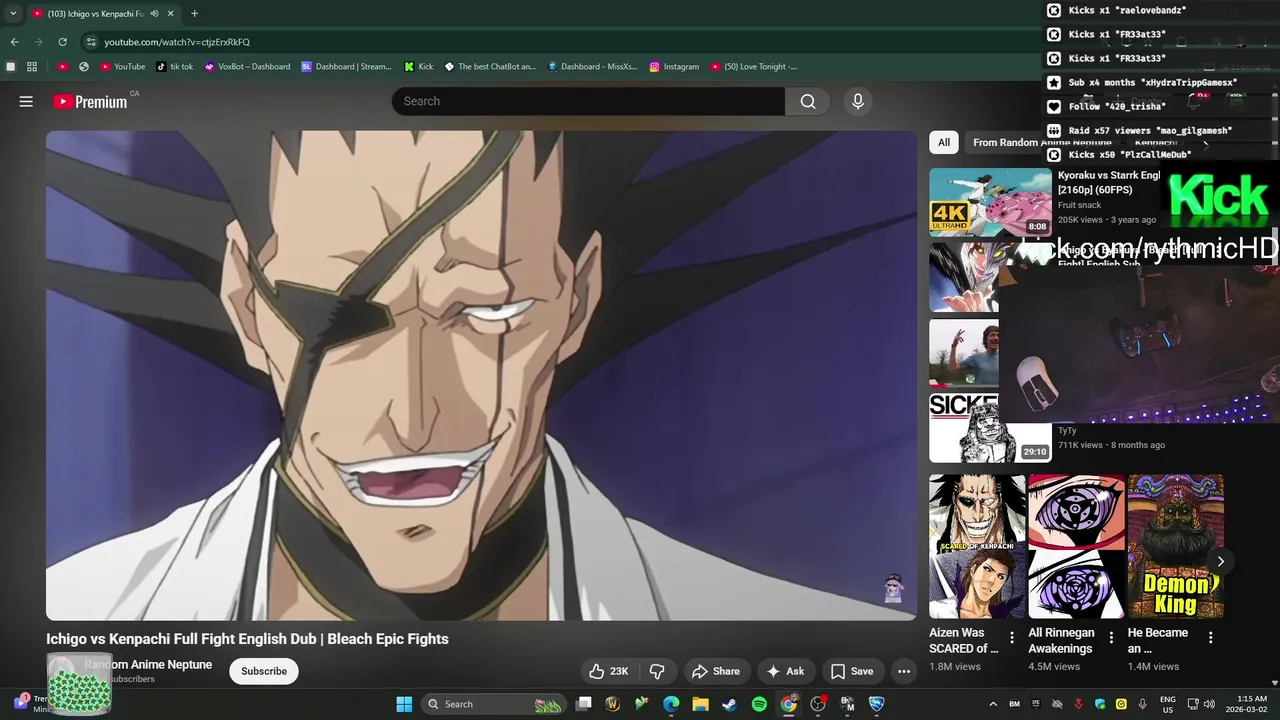Open the Dashboard - MissXs bookmark
This screenshot has height=720, width=1280.
click(592, 67)
